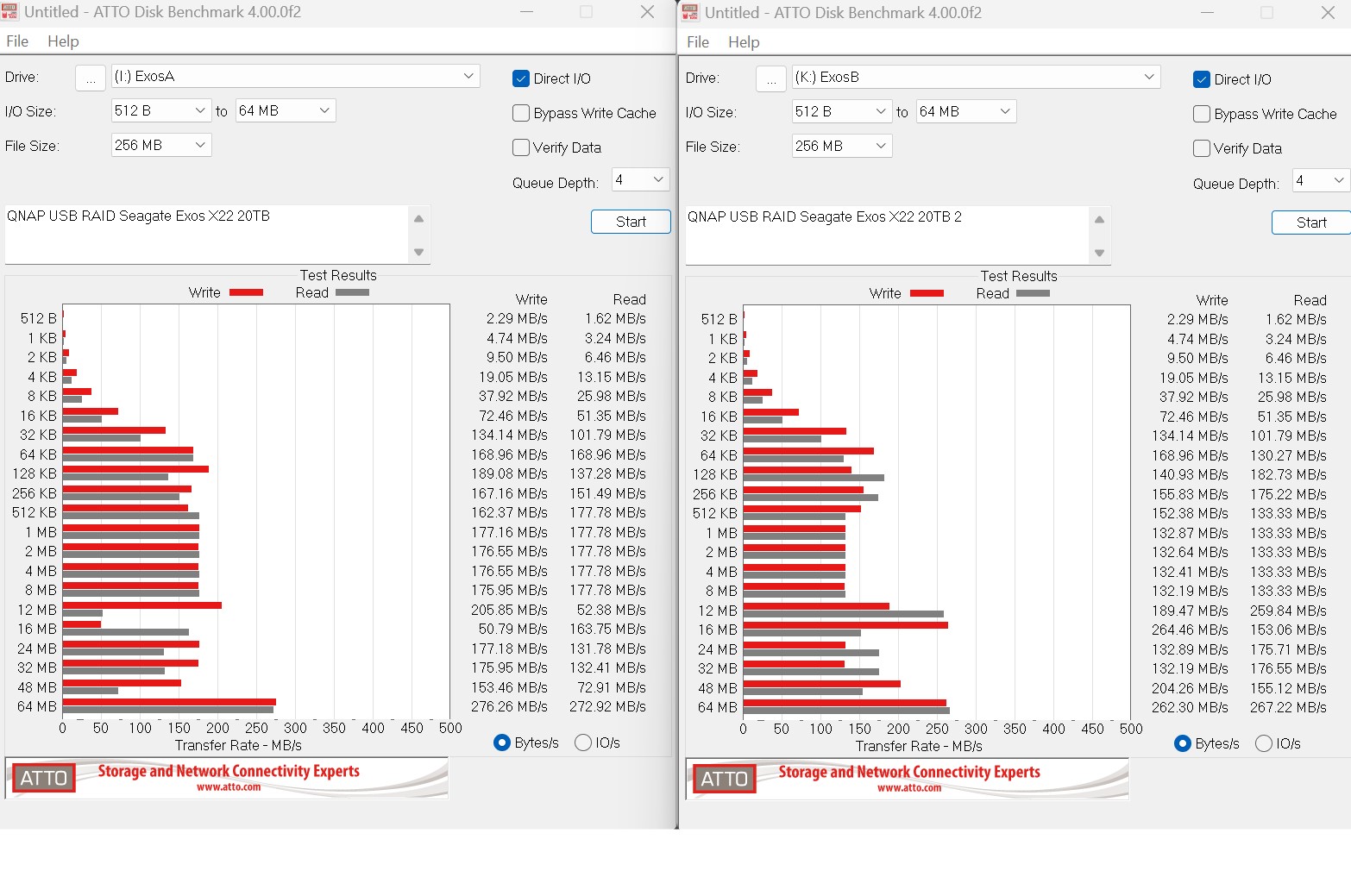Toggle Direct I/O in the ExosB window

(1202, 79)
